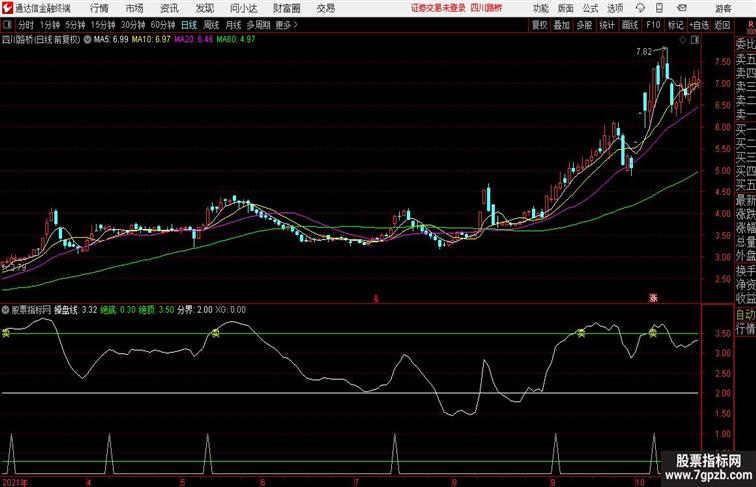Switch to 1分钟 chart period
756x487 pixels.
tap(50, 25)
